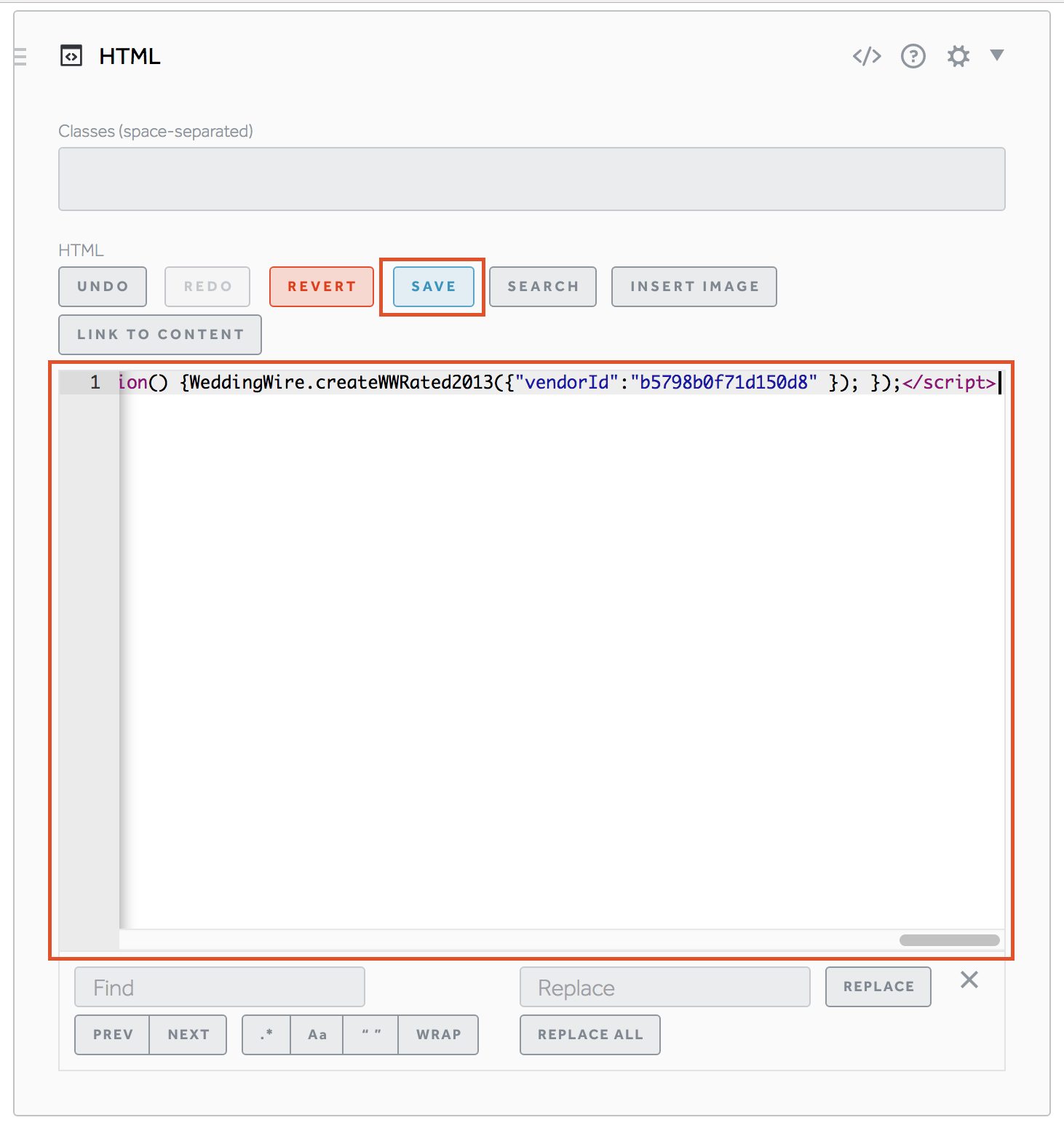The width and height of the screenshot is (1064, 1128).
Task: Collapse panel using the down triangle
Action: coord(997,55)
